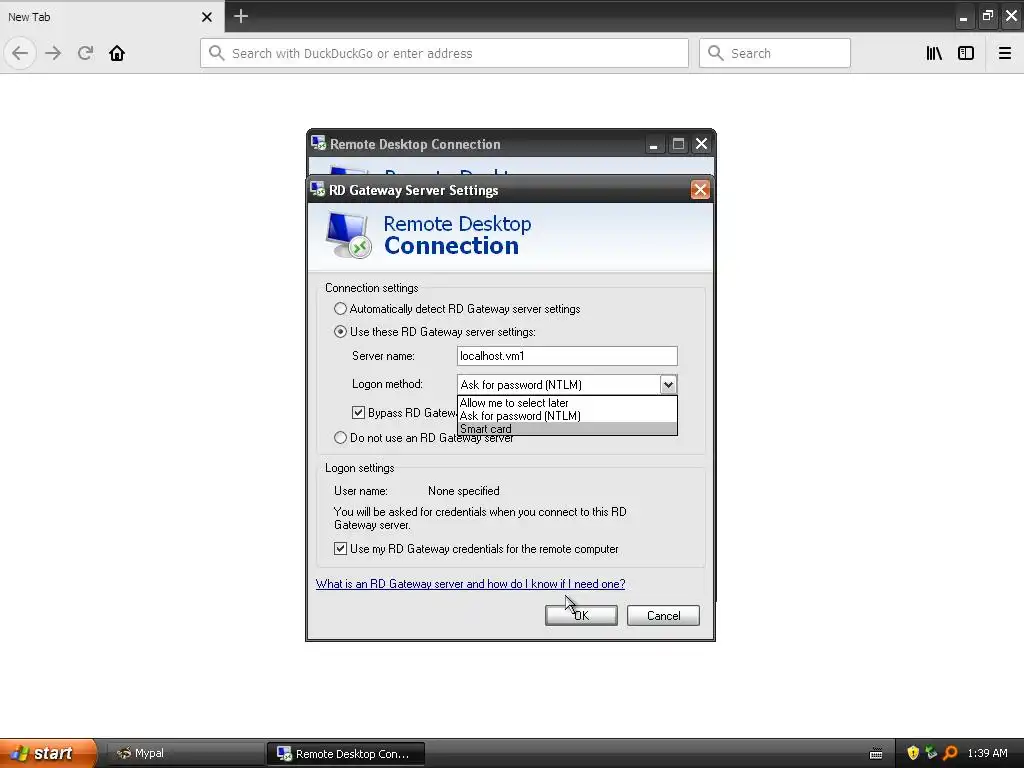This screenshot has width=1024, height=768.
Task: Open the on-screen keyboard tray icon
Action: tap(876, 754)
